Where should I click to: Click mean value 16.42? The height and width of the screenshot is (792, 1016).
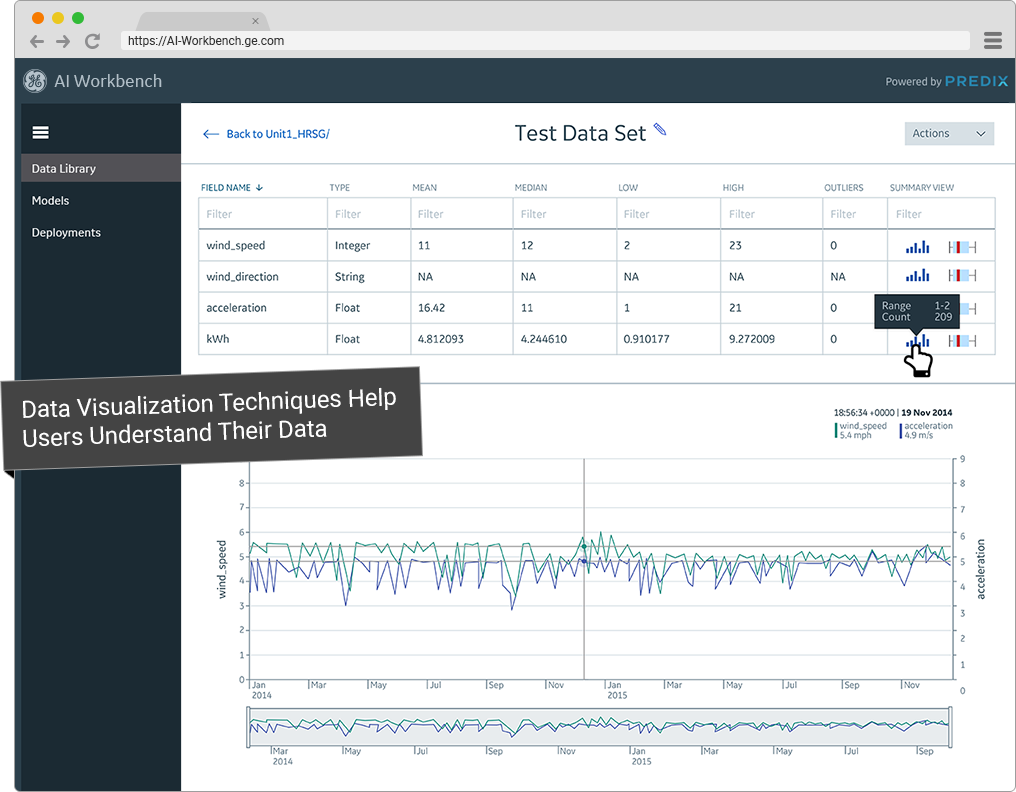pyautogui.click(x=432, y=308)
